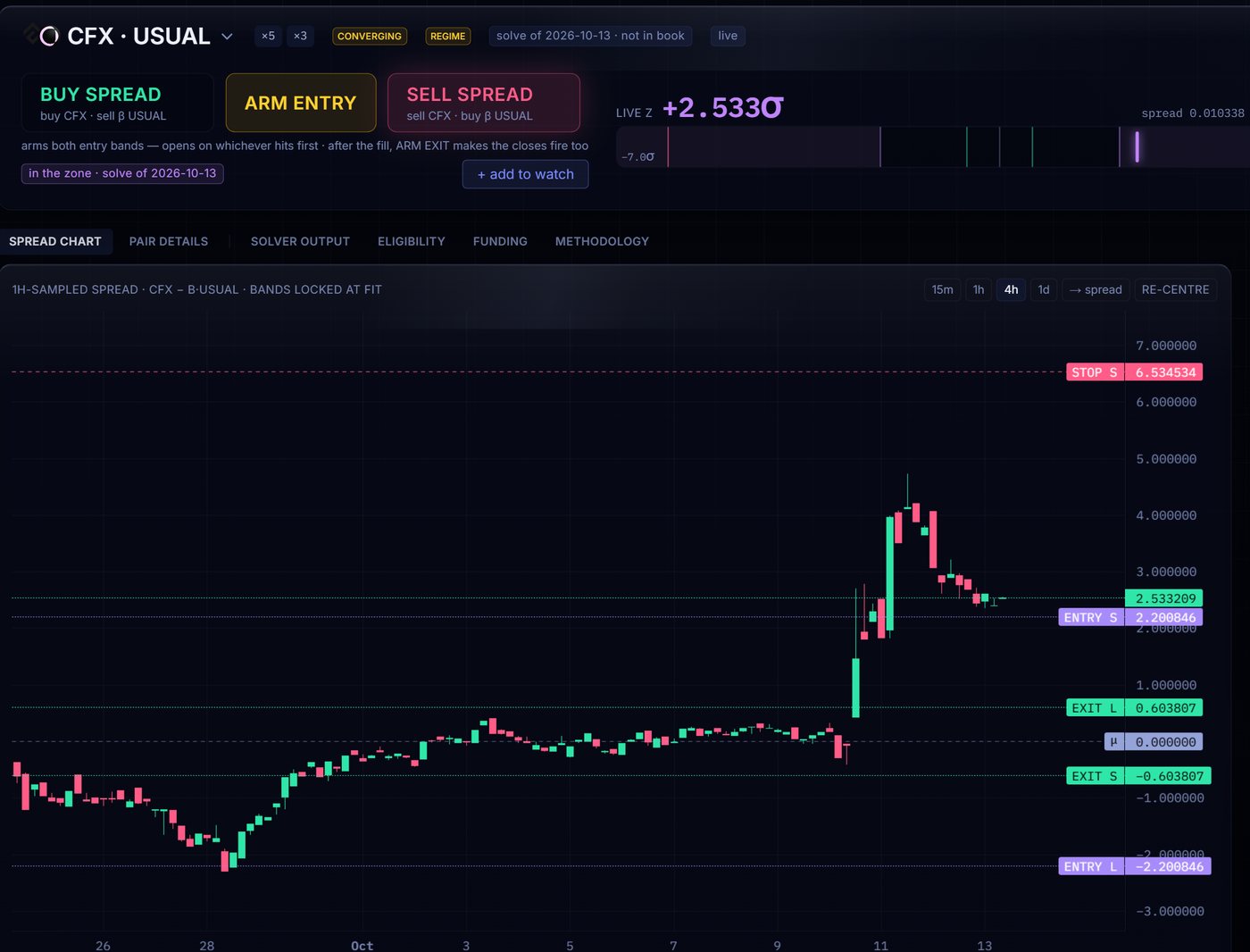Click the -7.0σ gauge label
Image resolution: width=1250 pixels, height=952 pixels.
point(637,156)
